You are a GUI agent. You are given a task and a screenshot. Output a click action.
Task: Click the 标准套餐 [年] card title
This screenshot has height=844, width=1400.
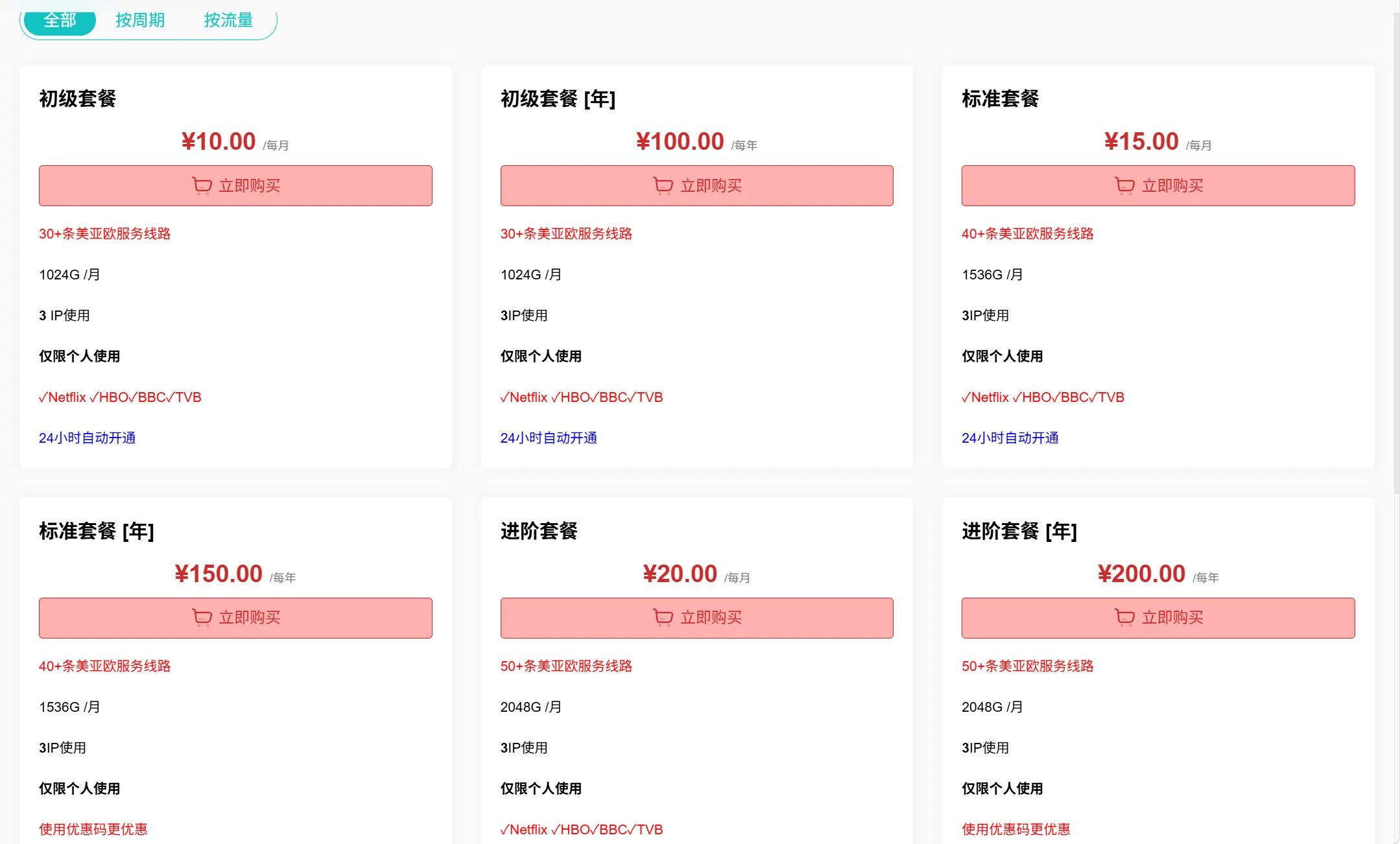pos(97,531)
